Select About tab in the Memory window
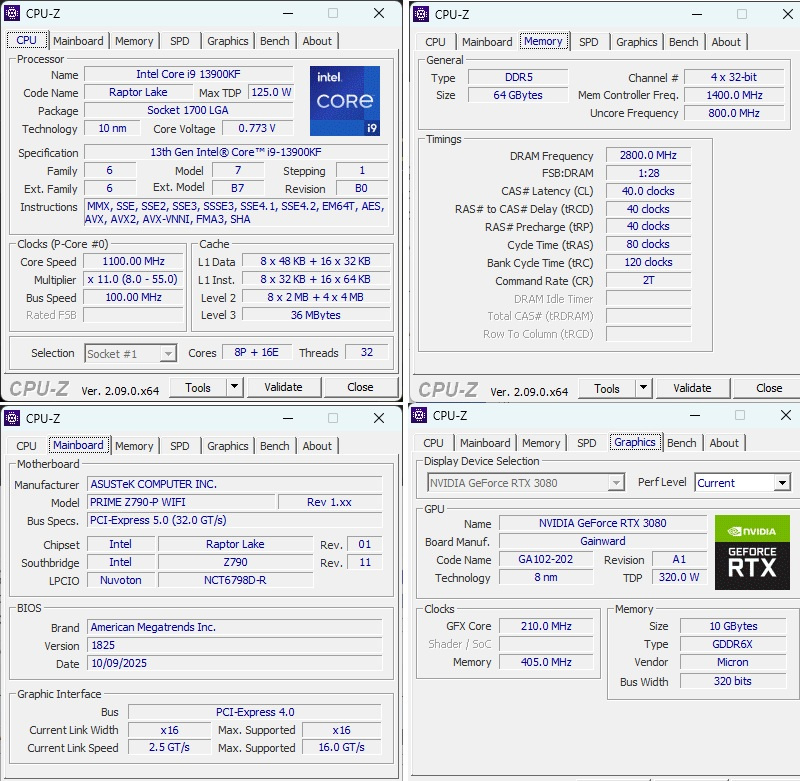The width and height of the screenshot is (800, 781). coord(726,42)
